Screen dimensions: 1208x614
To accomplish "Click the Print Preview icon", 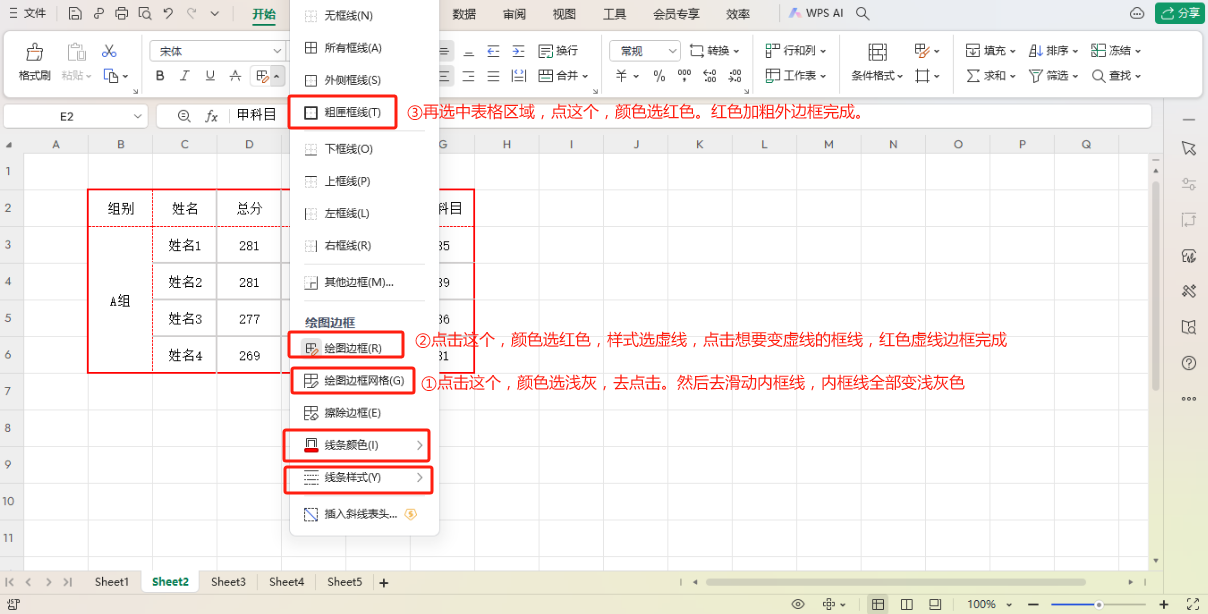I will pos(145,14).
